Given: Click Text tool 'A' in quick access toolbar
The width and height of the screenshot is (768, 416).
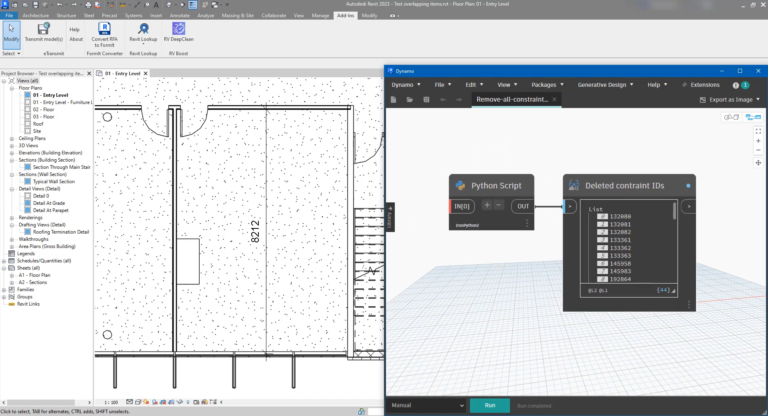Looking at the screenshot, I should pyautogui.click(x=156, y=4).
